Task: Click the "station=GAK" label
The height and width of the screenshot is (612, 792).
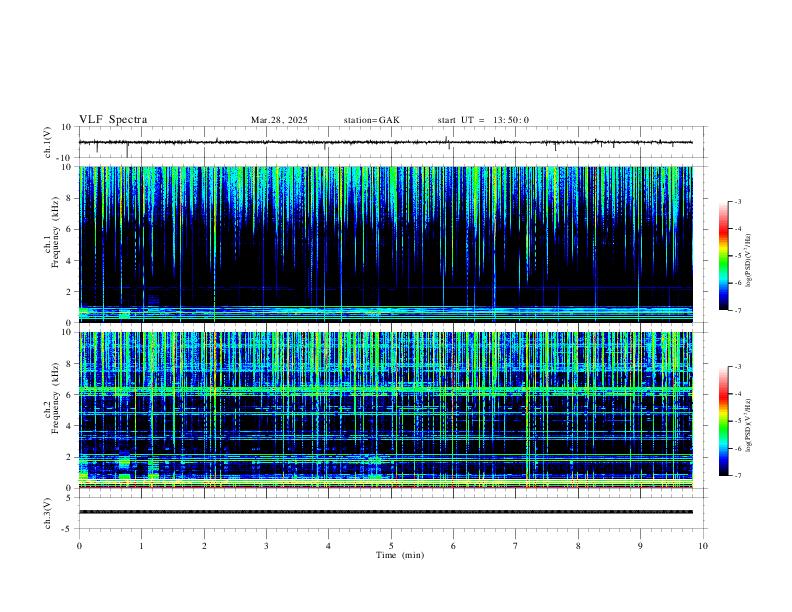Action: [372, 120]
